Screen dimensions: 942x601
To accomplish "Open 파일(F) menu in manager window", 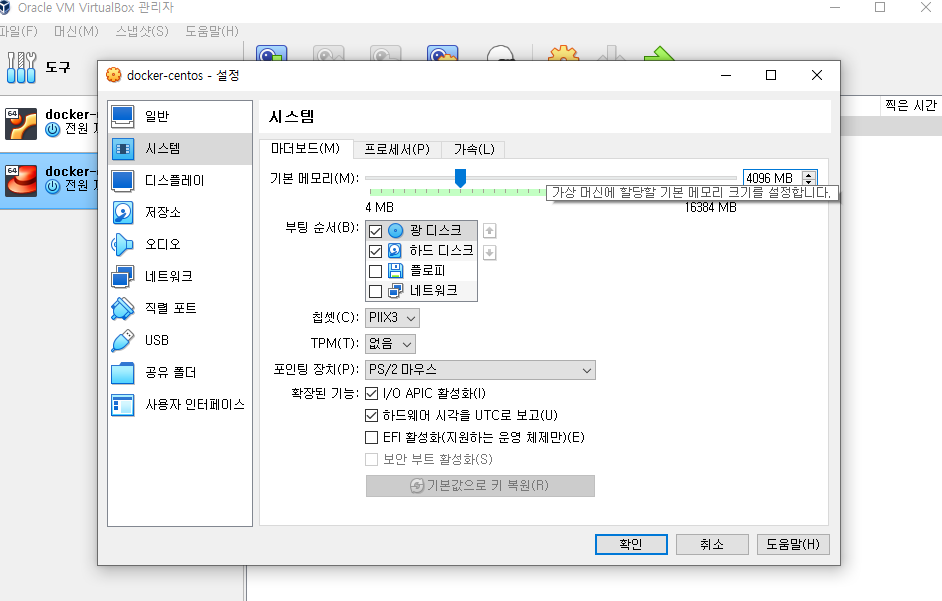I will point(18,31).
